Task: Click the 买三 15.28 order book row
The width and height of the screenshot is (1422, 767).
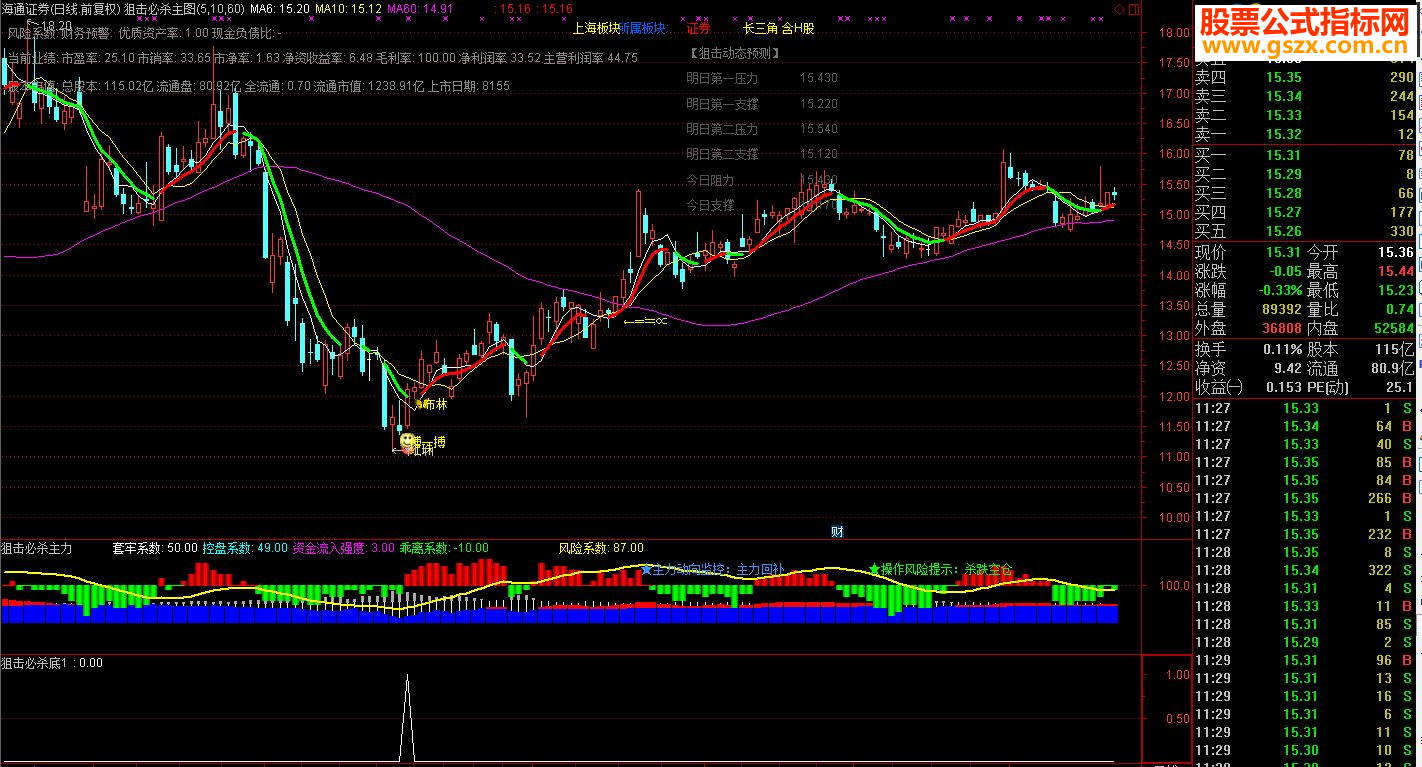Action: tap(1306, 193)
